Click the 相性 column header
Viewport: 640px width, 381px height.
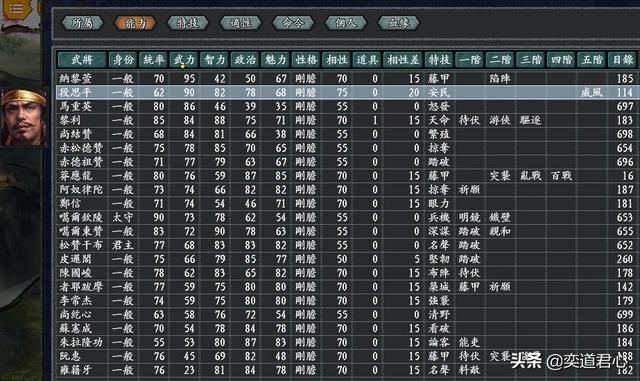[337, 60]
